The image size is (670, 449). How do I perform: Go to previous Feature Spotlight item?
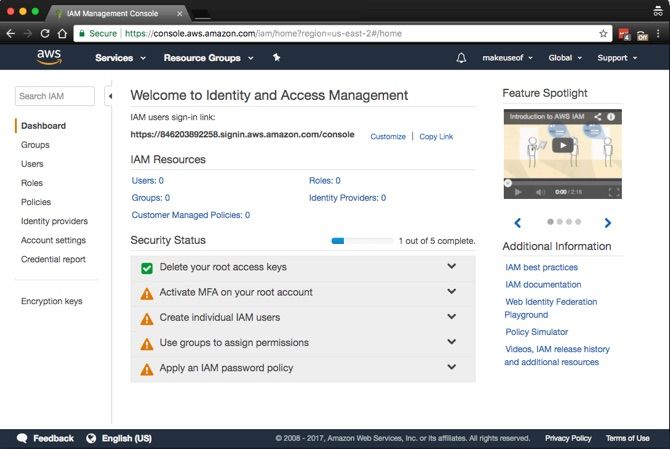pyautogui.click(x=518, y=223)
